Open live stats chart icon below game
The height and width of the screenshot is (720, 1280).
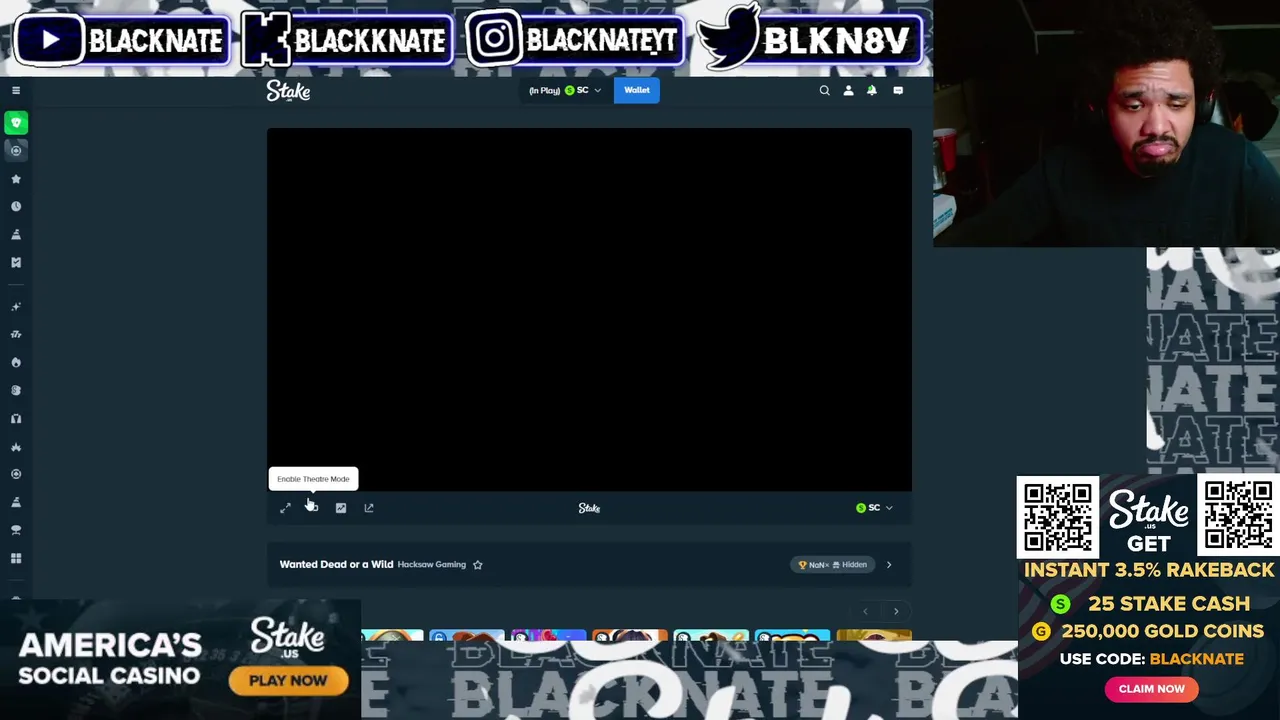(x=341, y=508)
